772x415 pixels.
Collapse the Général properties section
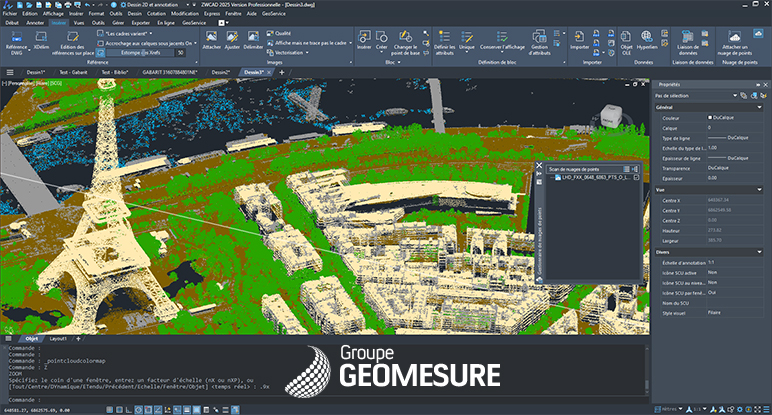point(759,107)
